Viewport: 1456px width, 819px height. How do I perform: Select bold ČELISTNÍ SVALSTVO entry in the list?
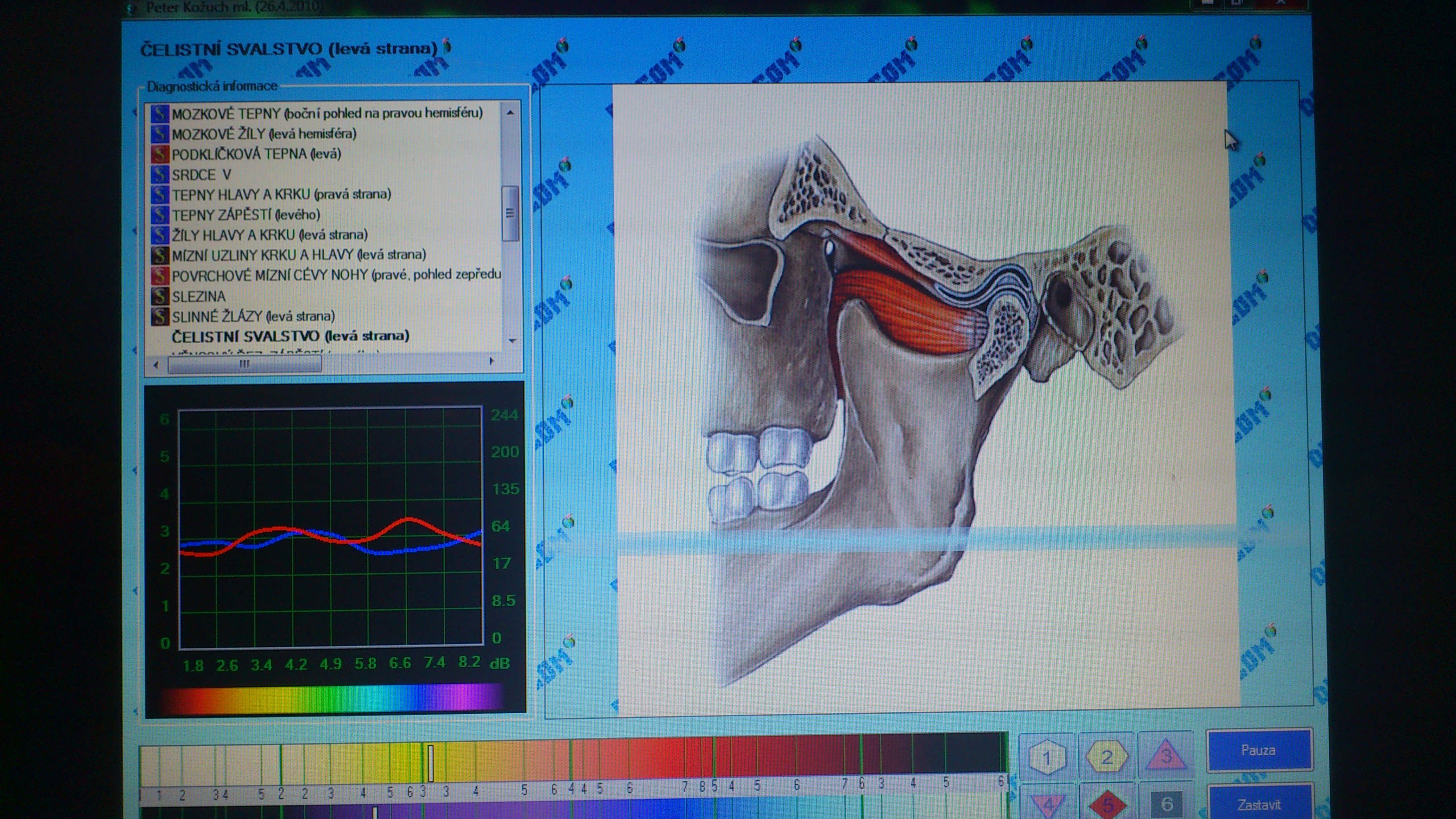[290, 336]
